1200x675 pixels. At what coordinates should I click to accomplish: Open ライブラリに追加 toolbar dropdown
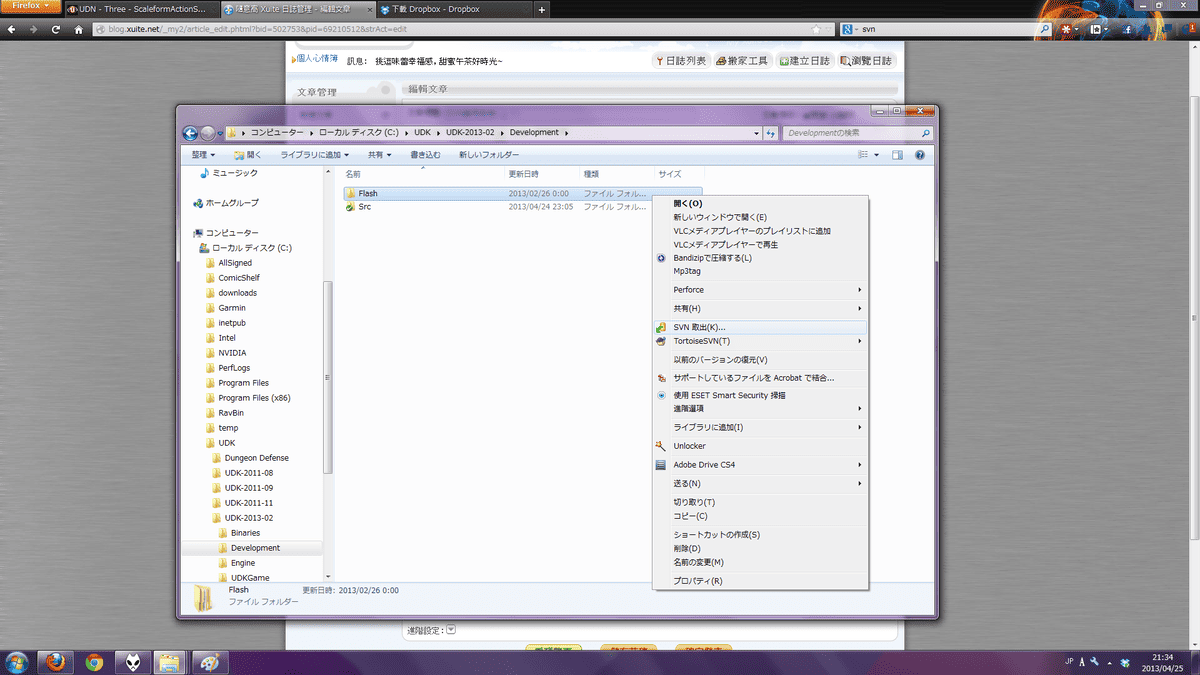pos(315,155)
